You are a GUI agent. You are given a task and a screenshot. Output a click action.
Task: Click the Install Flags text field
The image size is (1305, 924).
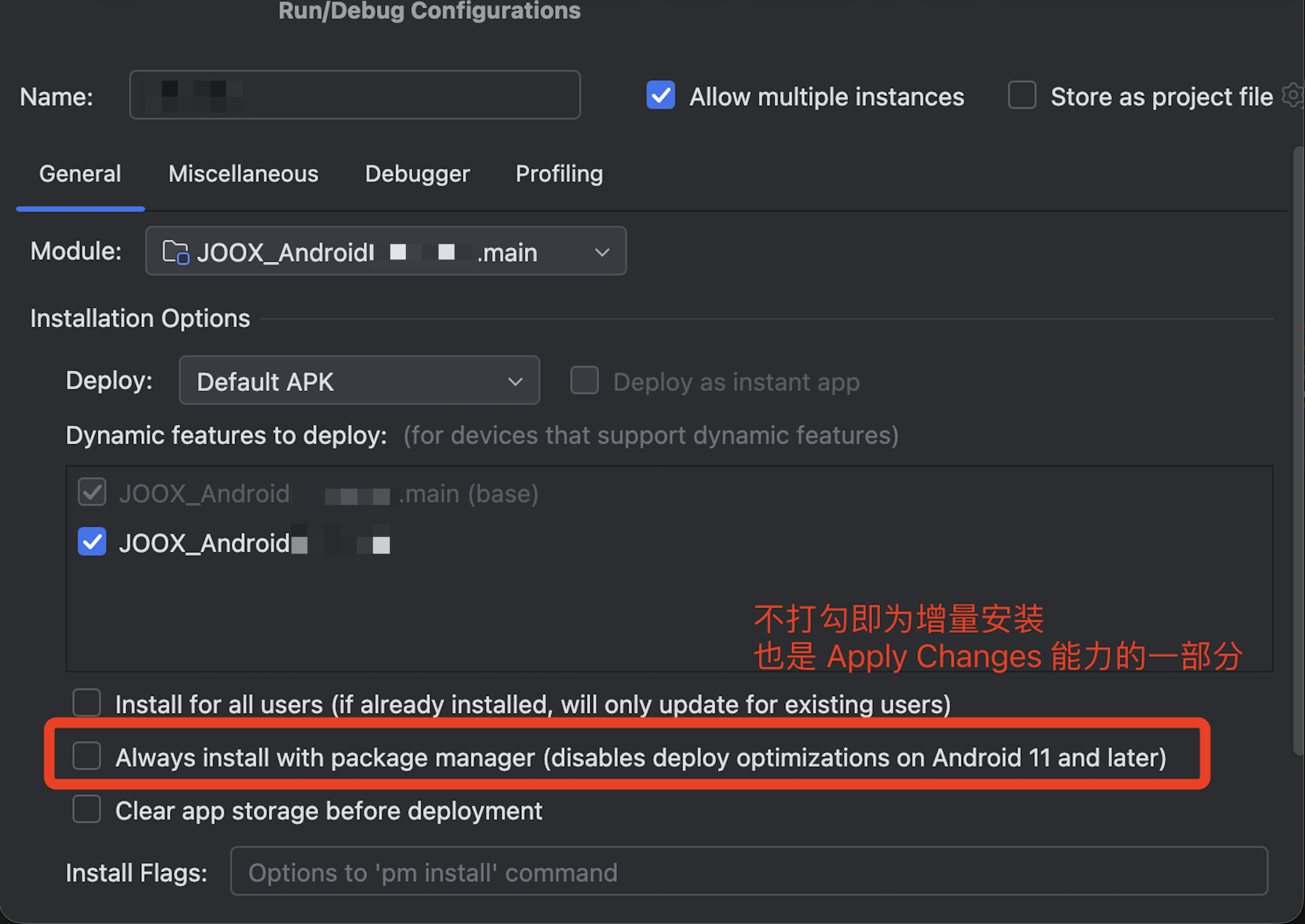749,872
